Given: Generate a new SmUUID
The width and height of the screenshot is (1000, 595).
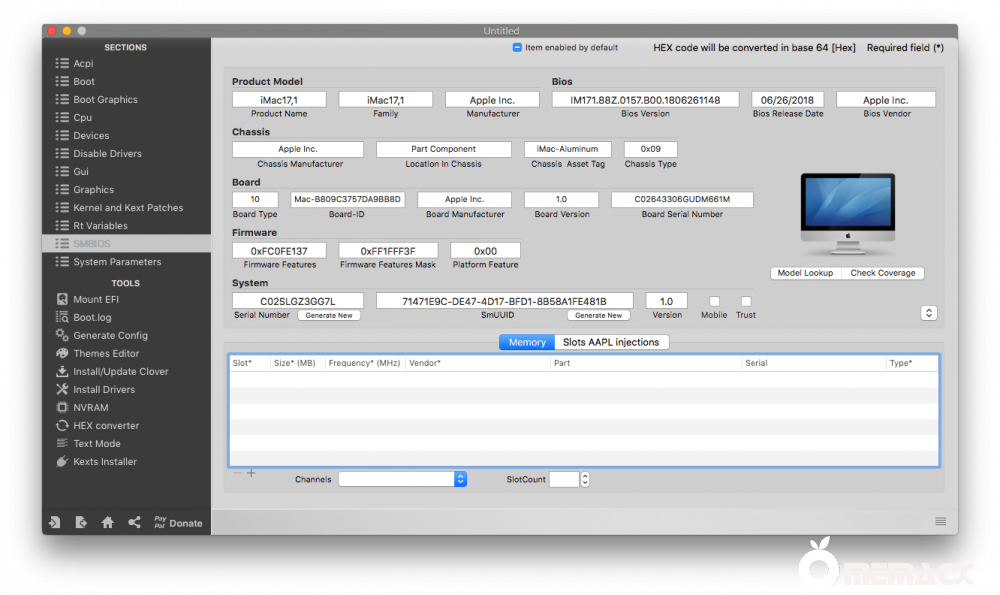Looking at the screenshot, I should pyautogui.click(x=599, y=315).
